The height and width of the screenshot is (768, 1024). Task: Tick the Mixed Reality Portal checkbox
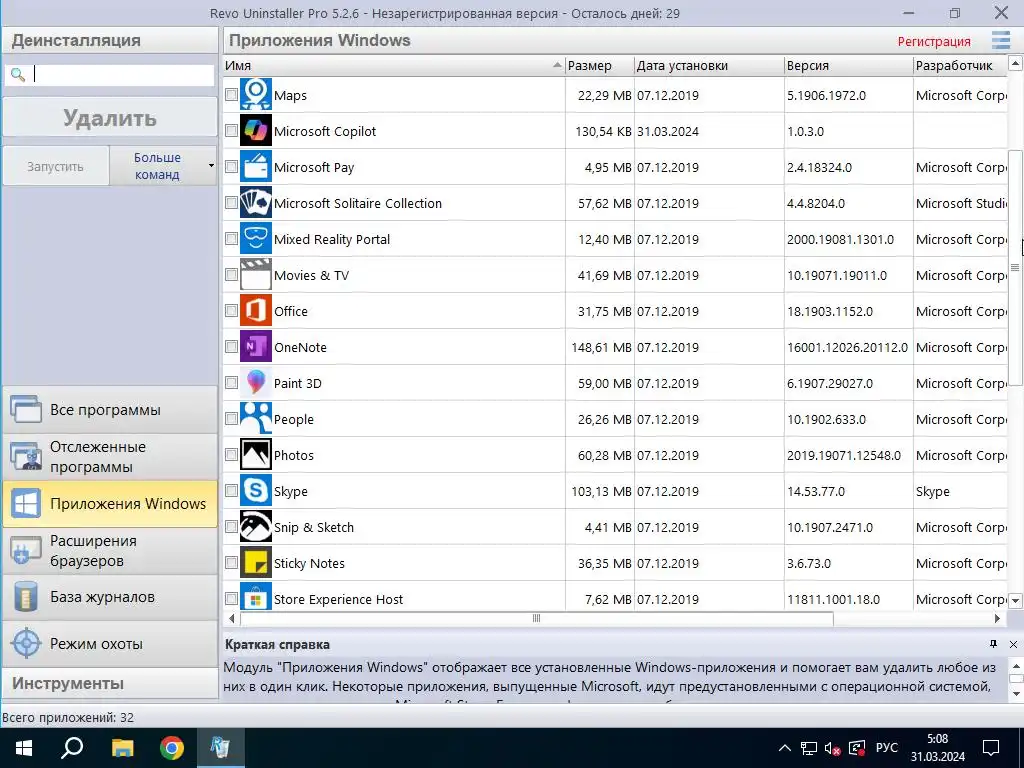click(x=231, y=238)
